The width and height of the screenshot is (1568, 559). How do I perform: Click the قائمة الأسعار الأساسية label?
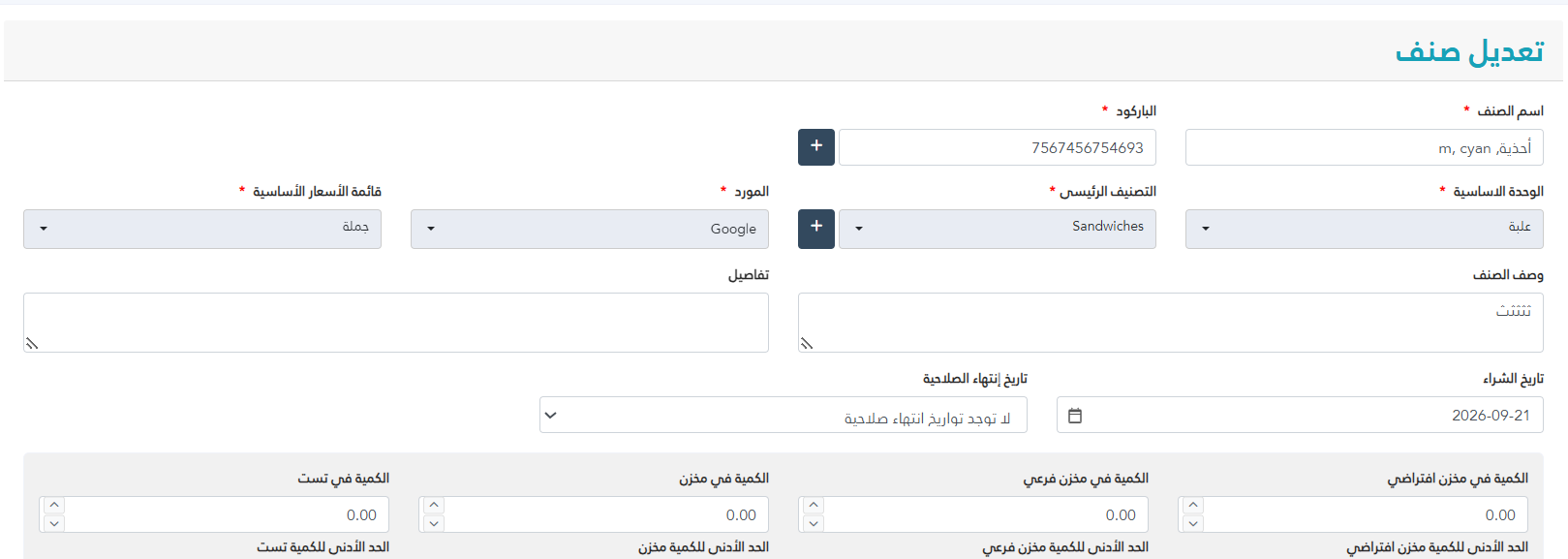[317, 191]
